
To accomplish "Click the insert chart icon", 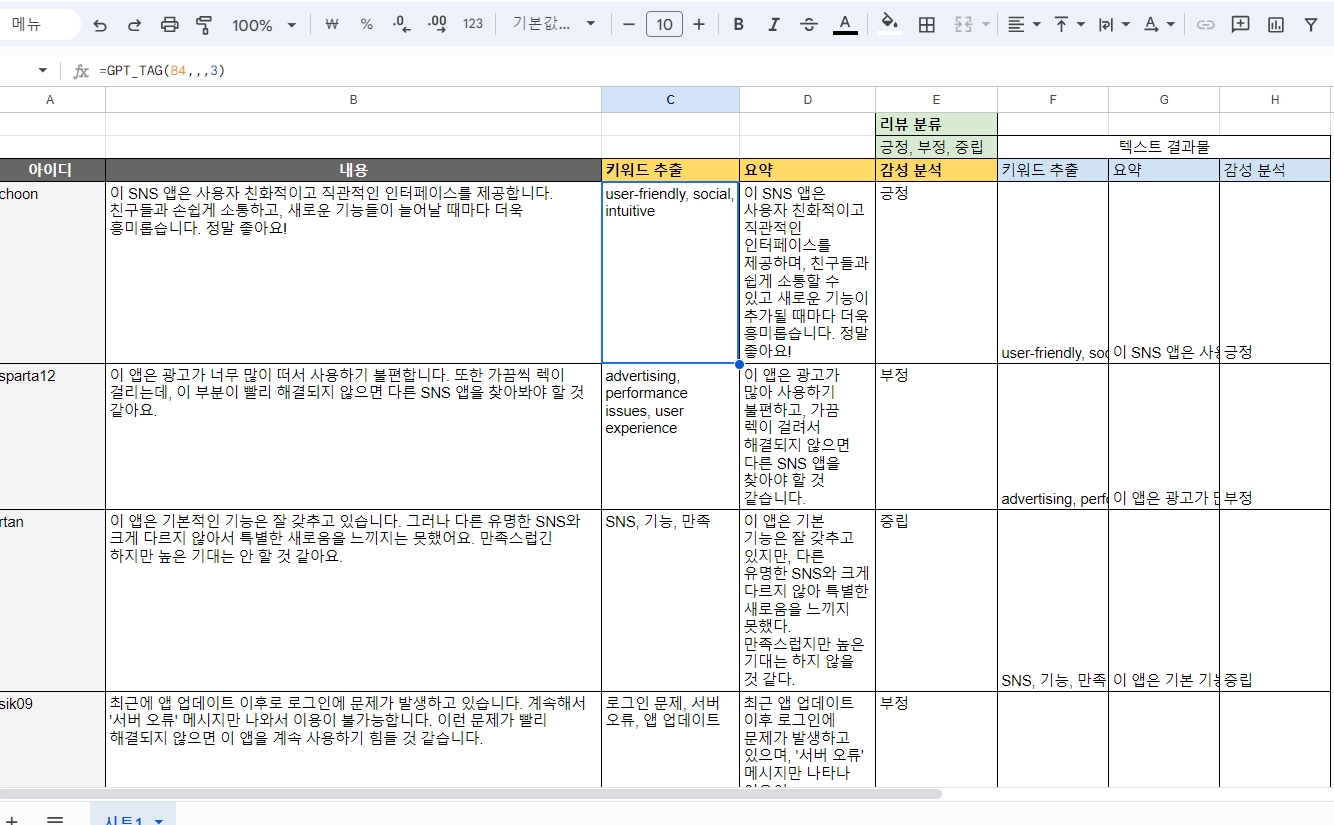I will tap(1276, 25).
